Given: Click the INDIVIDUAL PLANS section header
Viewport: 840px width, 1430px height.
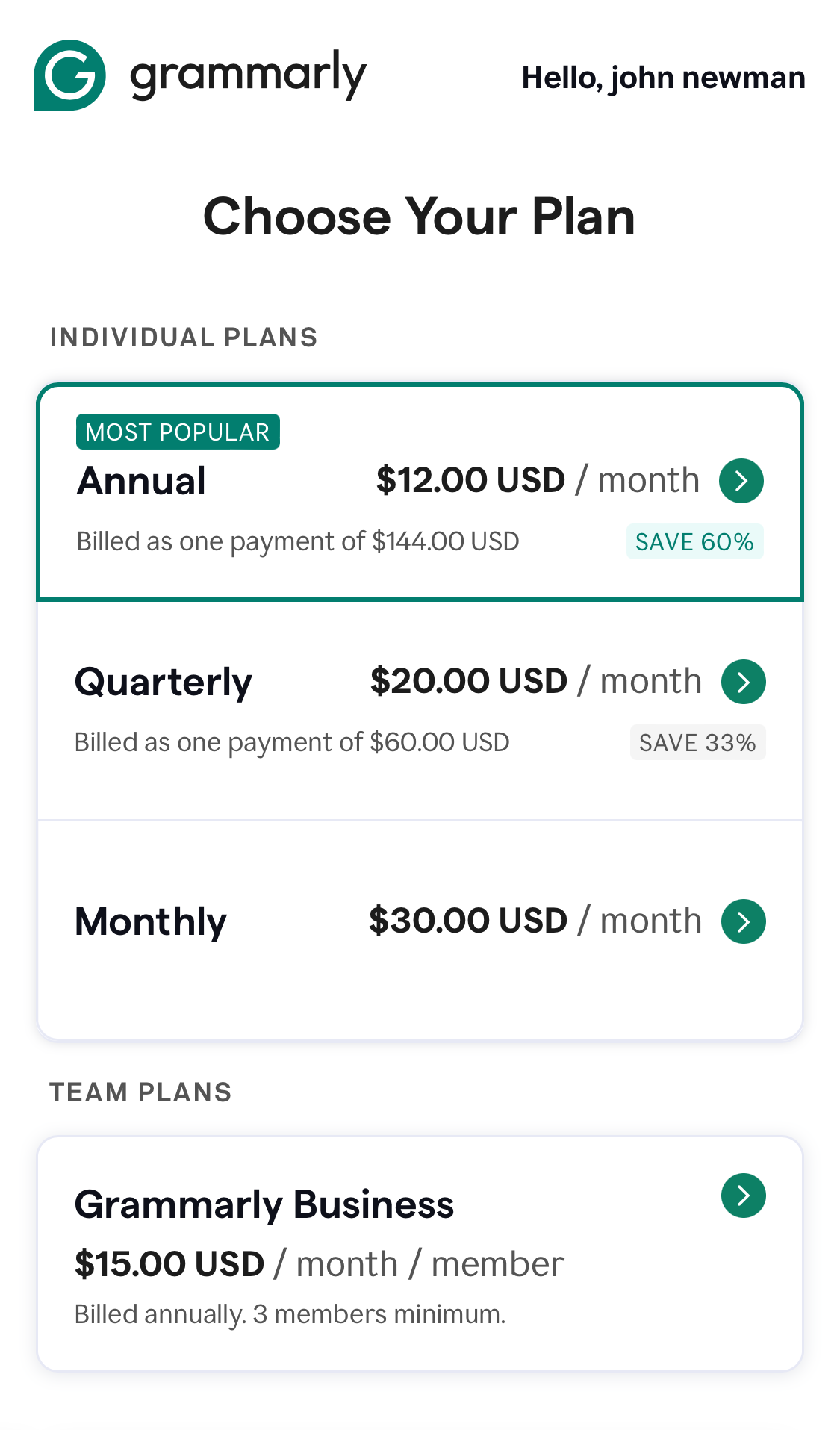Looking at the screenshot, I should click(184, 338).
